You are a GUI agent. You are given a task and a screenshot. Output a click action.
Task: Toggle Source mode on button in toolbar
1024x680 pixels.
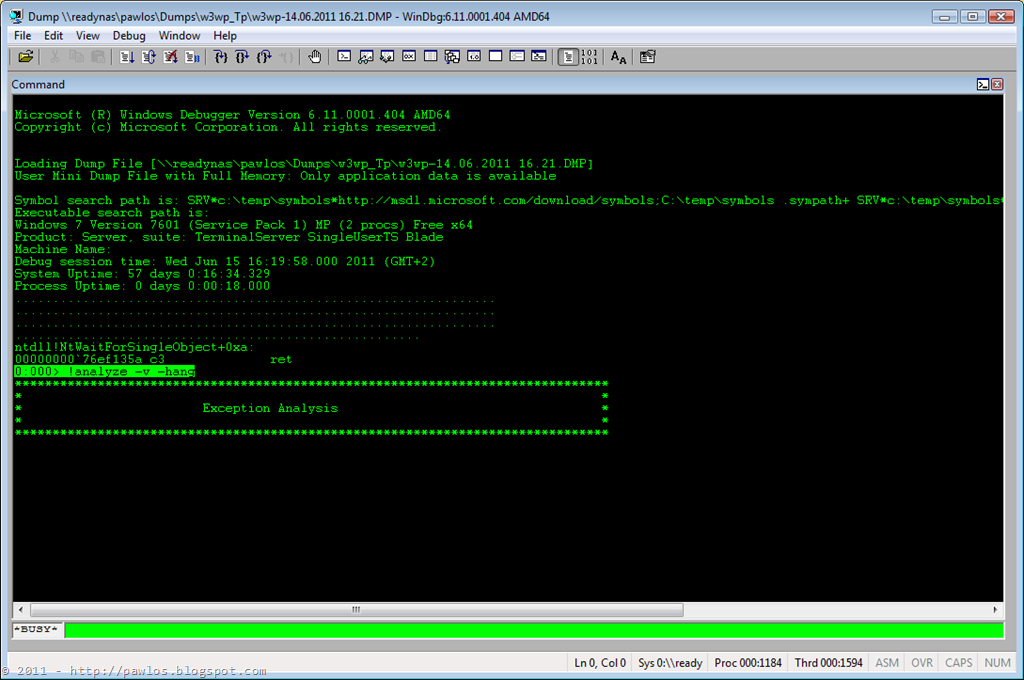click(x=568, y=57)
